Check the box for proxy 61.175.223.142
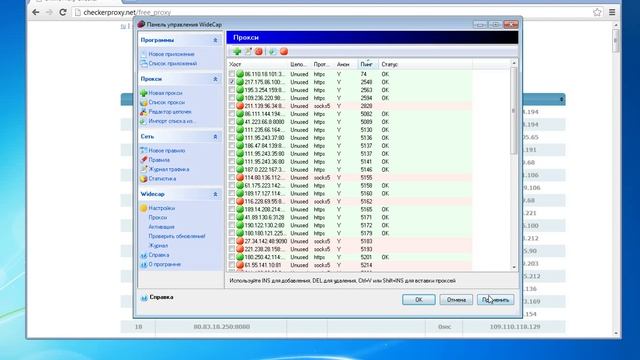This screenshot has height=360, width=640. [232, 186]
